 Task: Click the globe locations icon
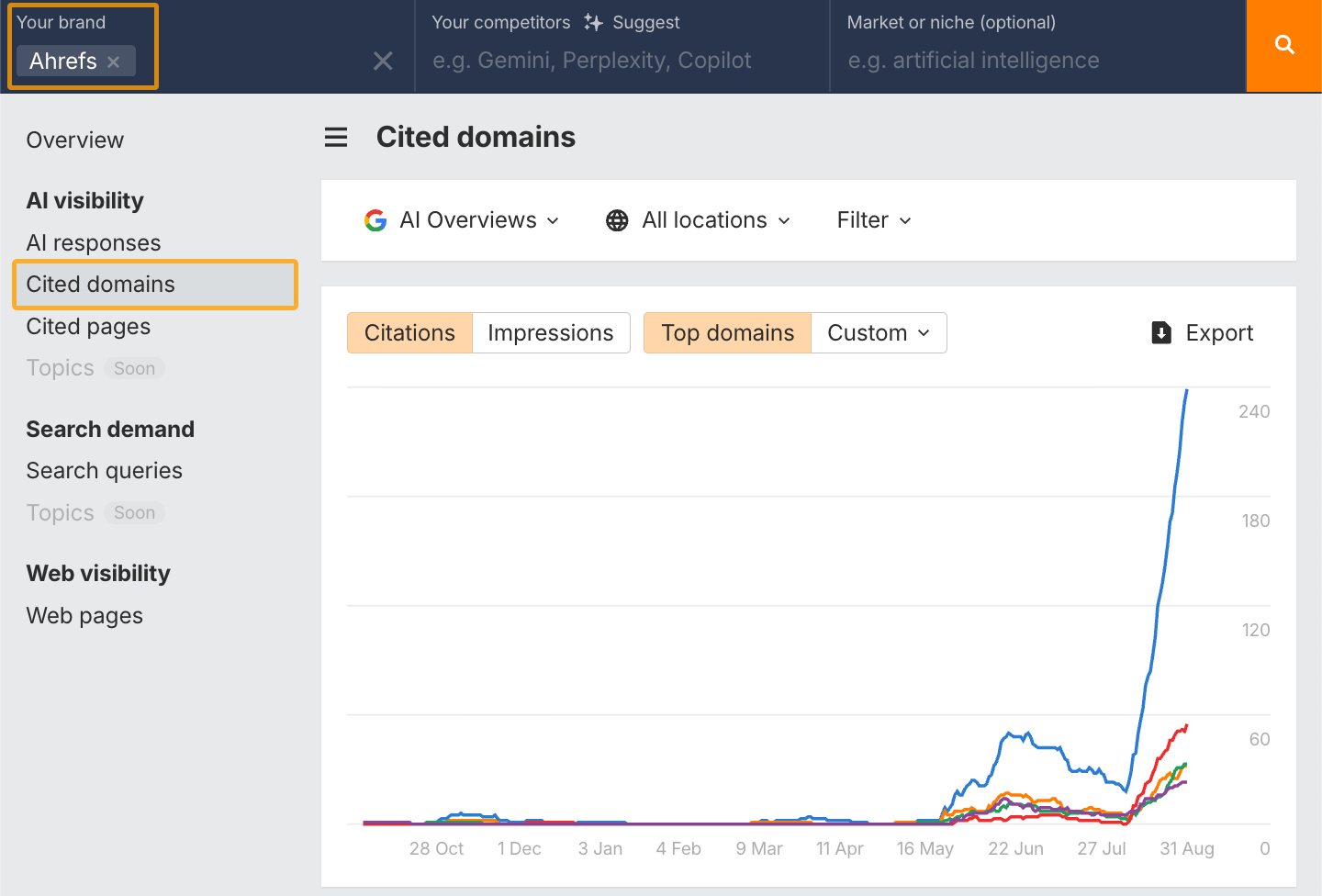tap(617, 220)
